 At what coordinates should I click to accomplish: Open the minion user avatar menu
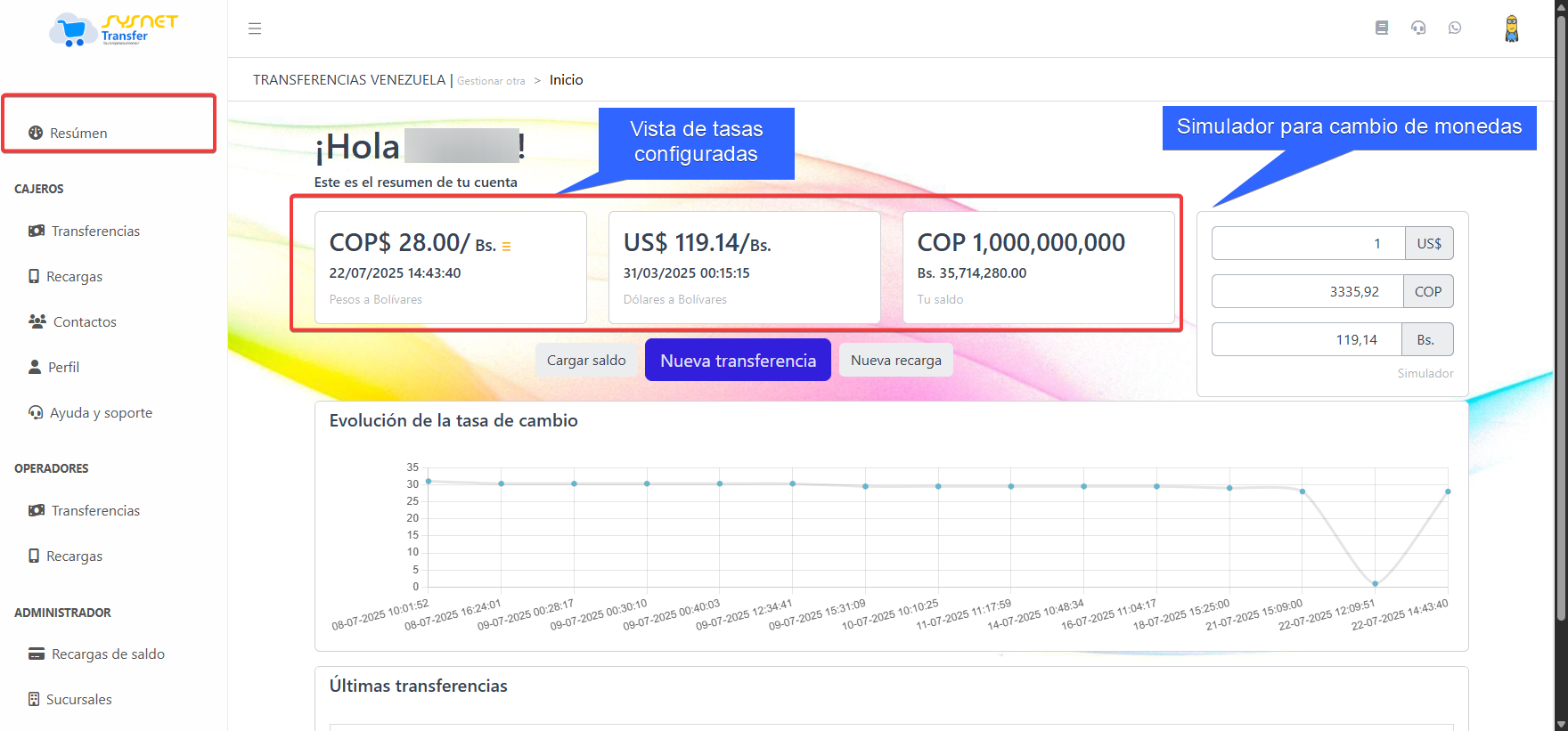[x=1512, y=28]
